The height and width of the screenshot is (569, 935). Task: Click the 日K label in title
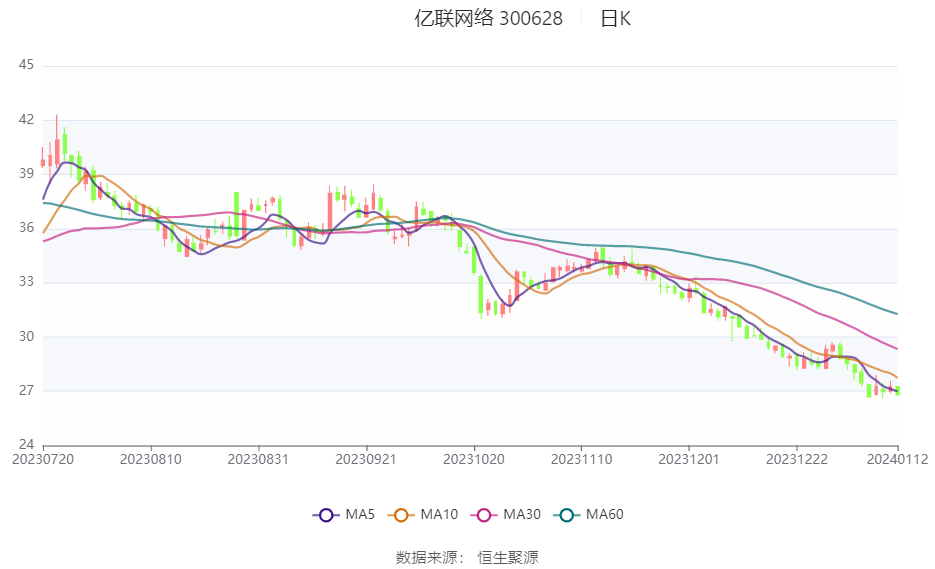615,18
